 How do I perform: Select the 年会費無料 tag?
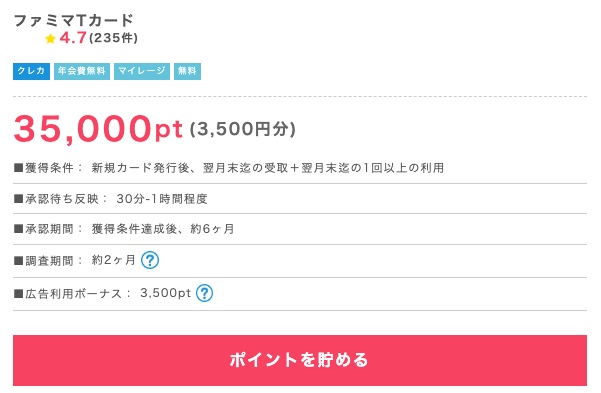(82, 71)
